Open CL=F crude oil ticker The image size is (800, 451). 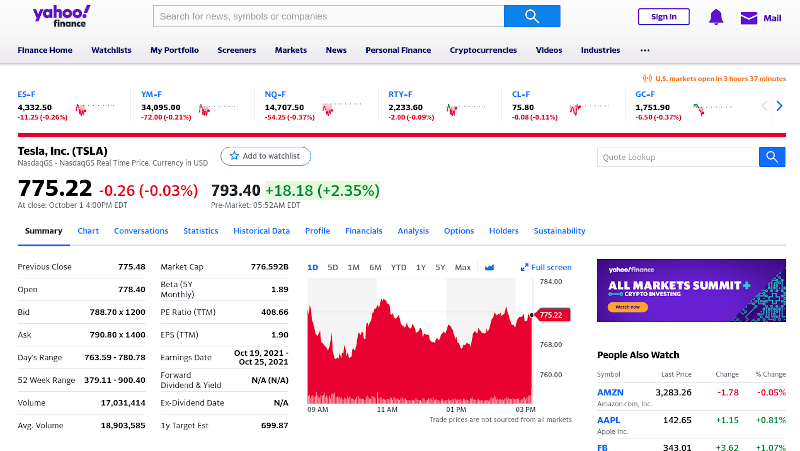click(x=521, y=94)
